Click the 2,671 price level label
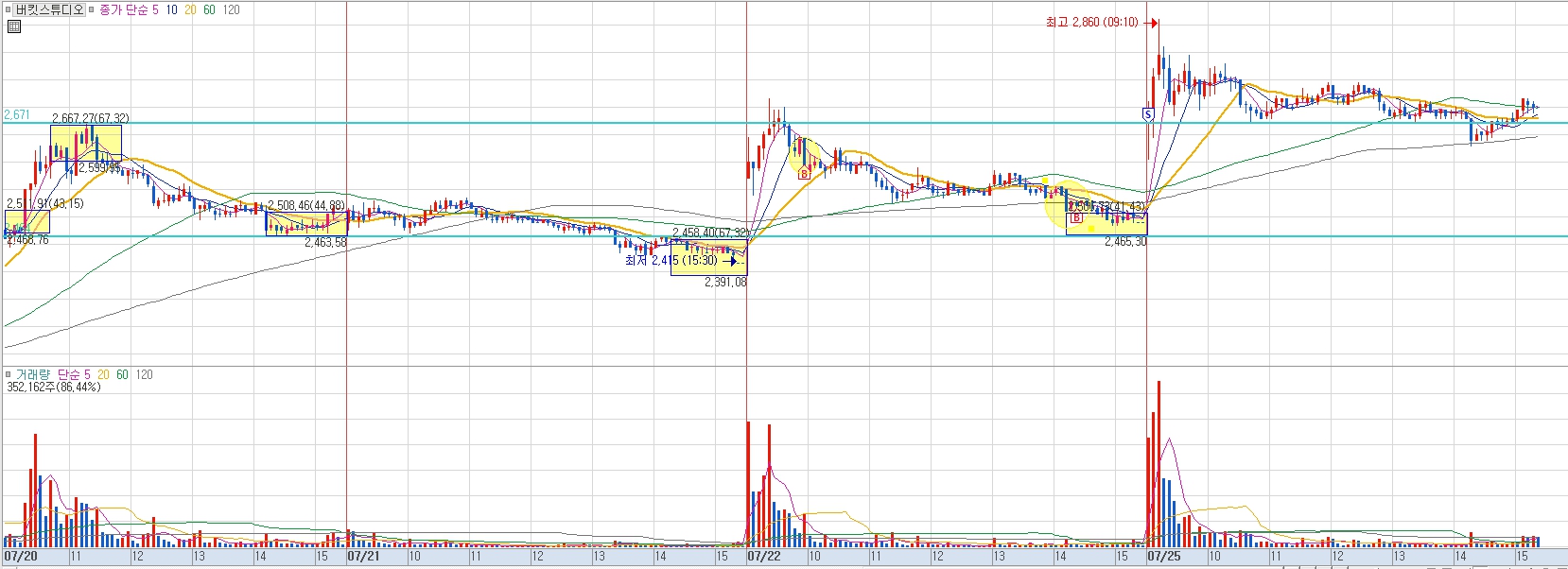This screenshot has width=1568, height=569. pos(17,114)
